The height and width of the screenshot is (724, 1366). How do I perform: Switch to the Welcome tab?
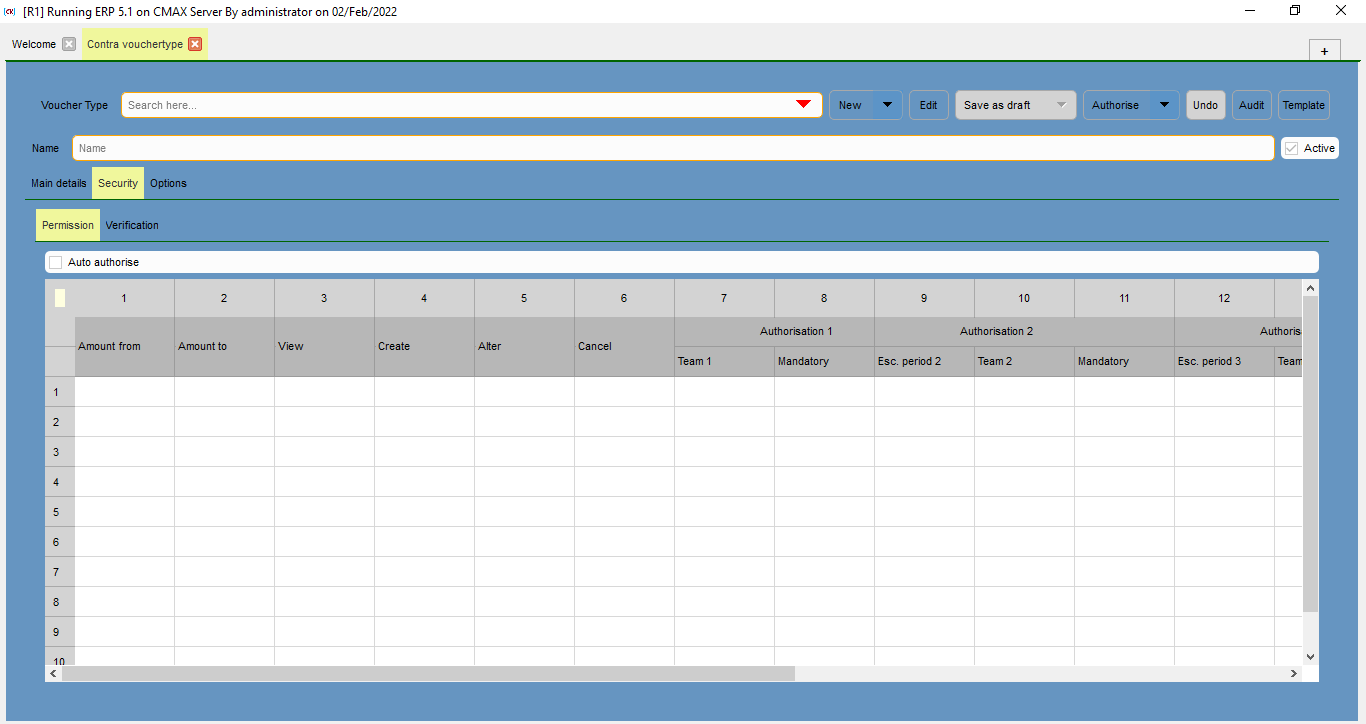click(34, 44)
